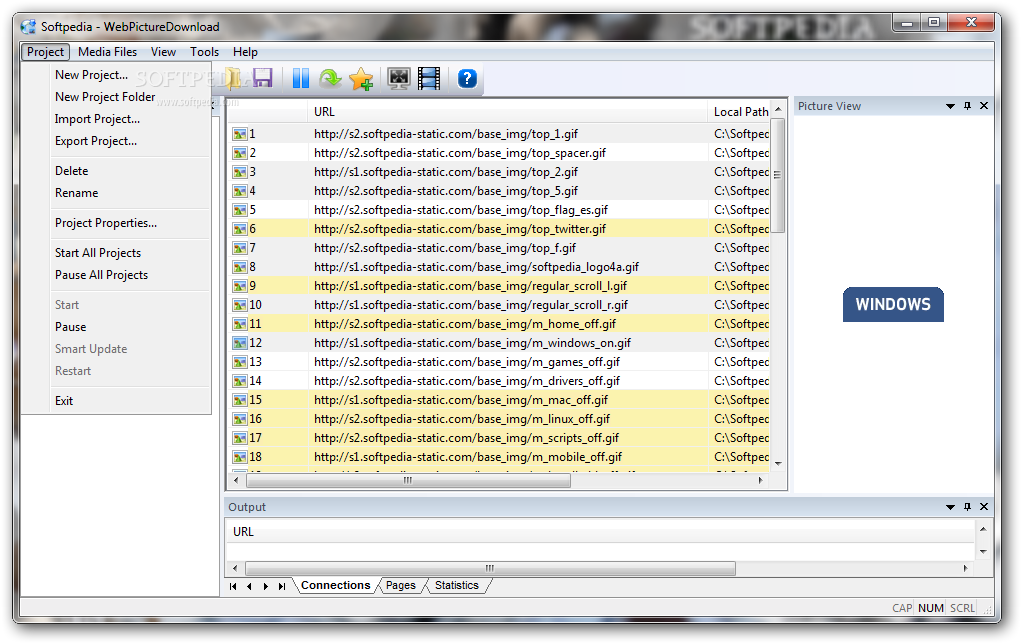Open the View menu
The height and width of the screenshot is (644, 1022).
click(x=163, y=52)
